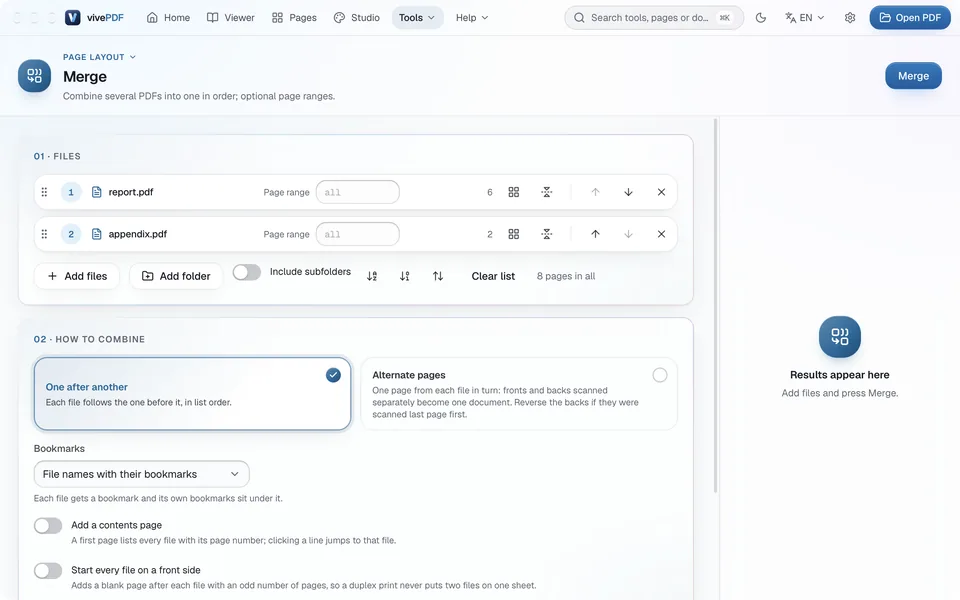Click the Add files button
960x600 pixels.
pyautogui.click(x=77, y=276)
